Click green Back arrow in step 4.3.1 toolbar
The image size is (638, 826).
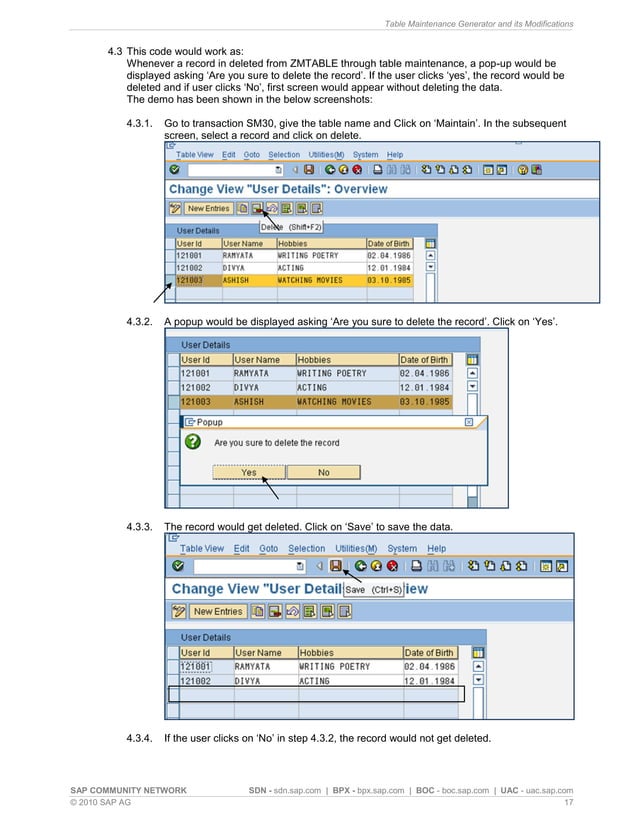point(330,170)
